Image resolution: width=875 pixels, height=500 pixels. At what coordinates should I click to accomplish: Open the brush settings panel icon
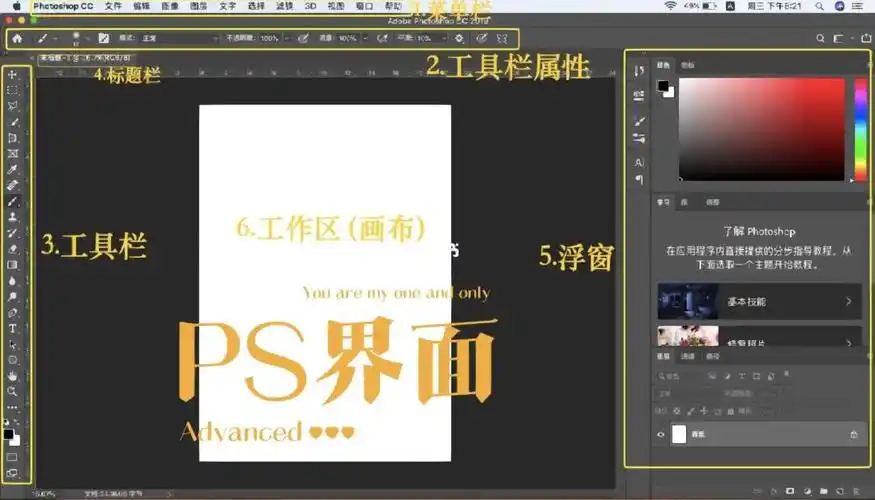[104, 39]
